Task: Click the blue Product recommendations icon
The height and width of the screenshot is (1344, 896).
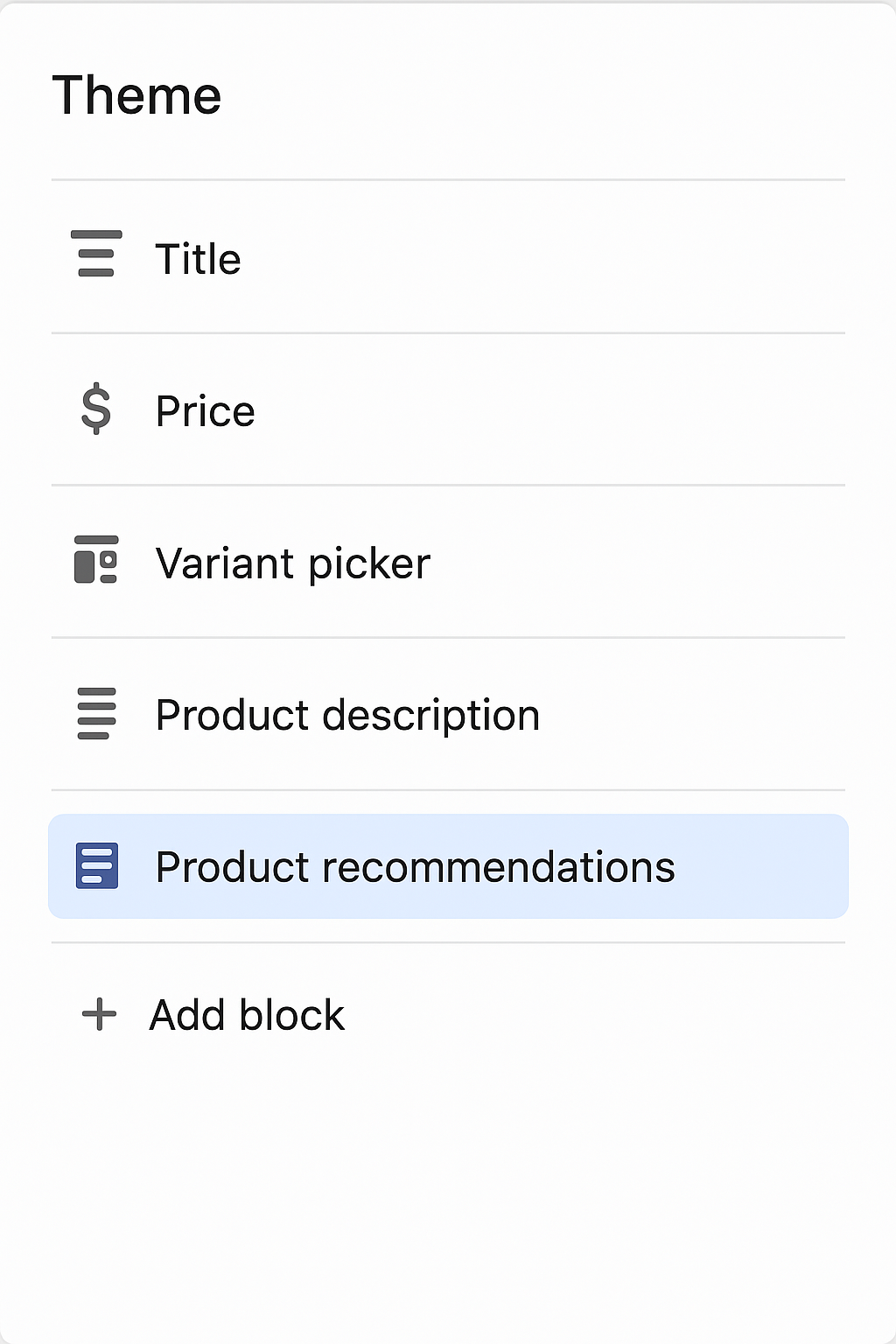Action: 96,865
